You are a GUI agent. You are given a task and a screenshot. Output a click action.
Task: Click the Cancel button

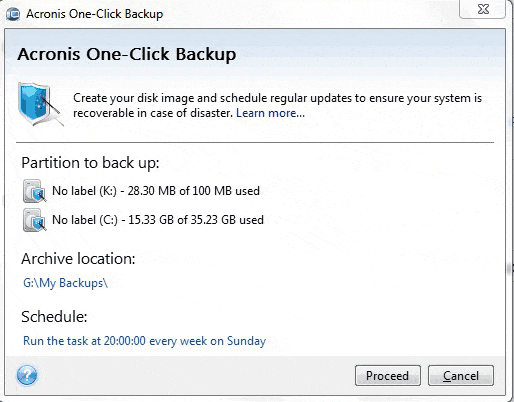click(x=461, y=376)
